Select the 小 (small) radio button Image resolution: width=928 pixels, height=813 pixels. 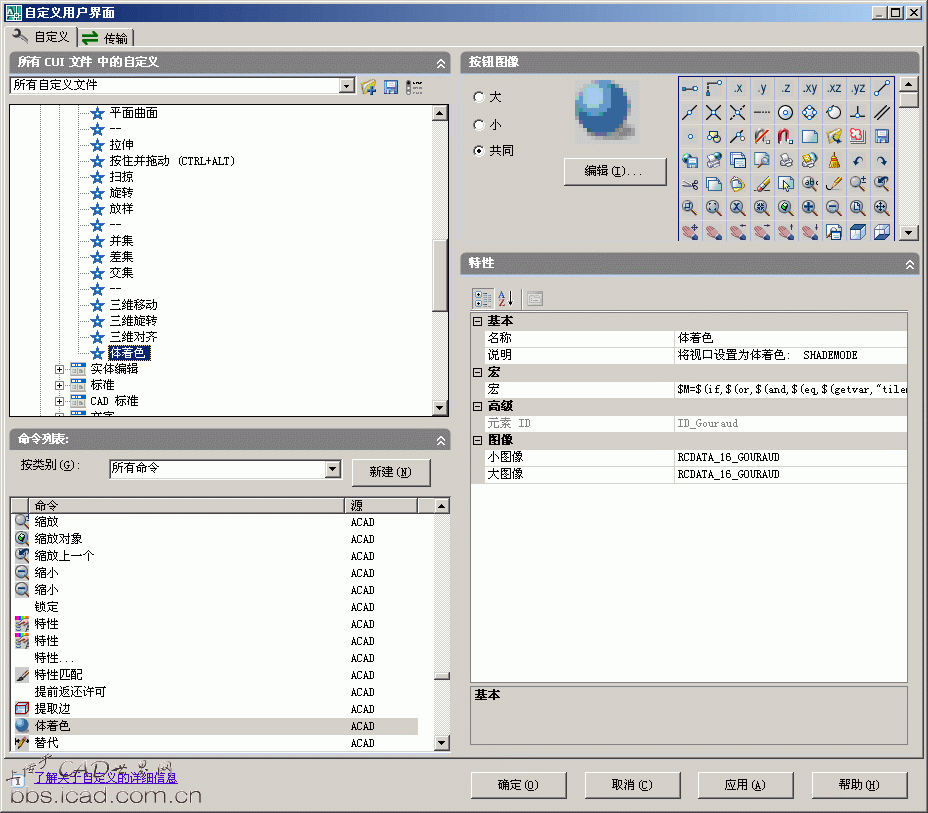click(x=480, y=125)
